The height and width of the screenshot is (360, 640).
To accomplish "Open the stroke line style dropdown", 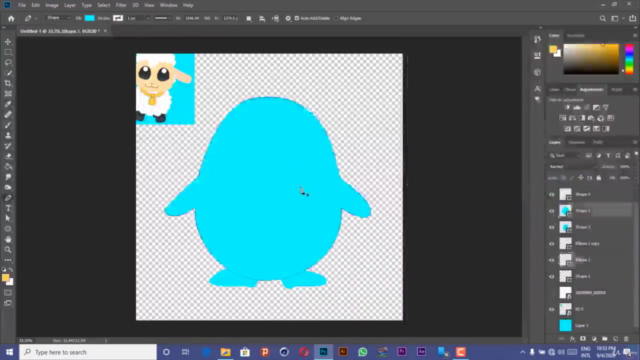I will [x=162, y=18].
